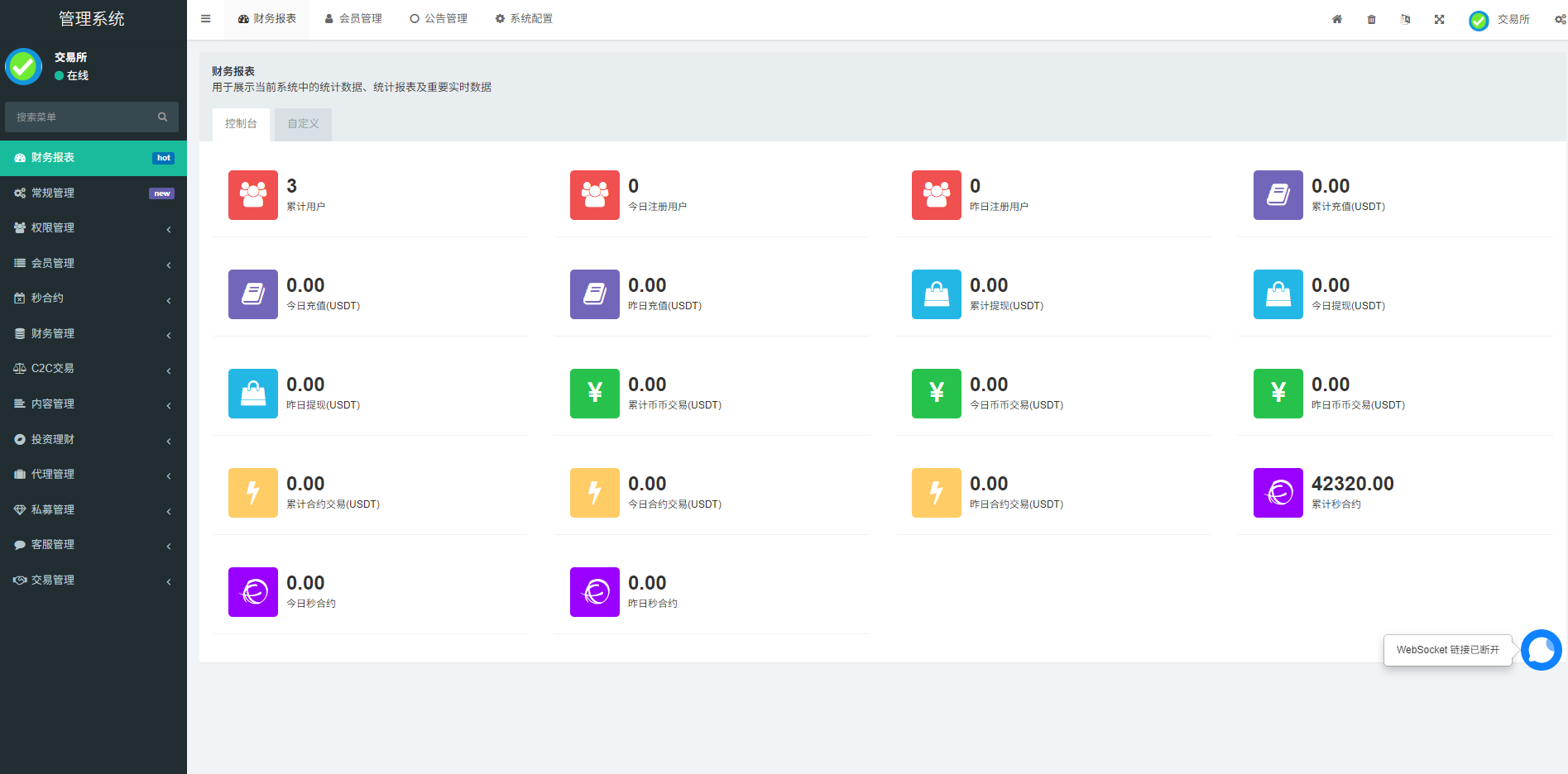Screen dimensions: 1568x774
Task: Open the 财务报表 top navigation tab
Action: pos(266,19)
